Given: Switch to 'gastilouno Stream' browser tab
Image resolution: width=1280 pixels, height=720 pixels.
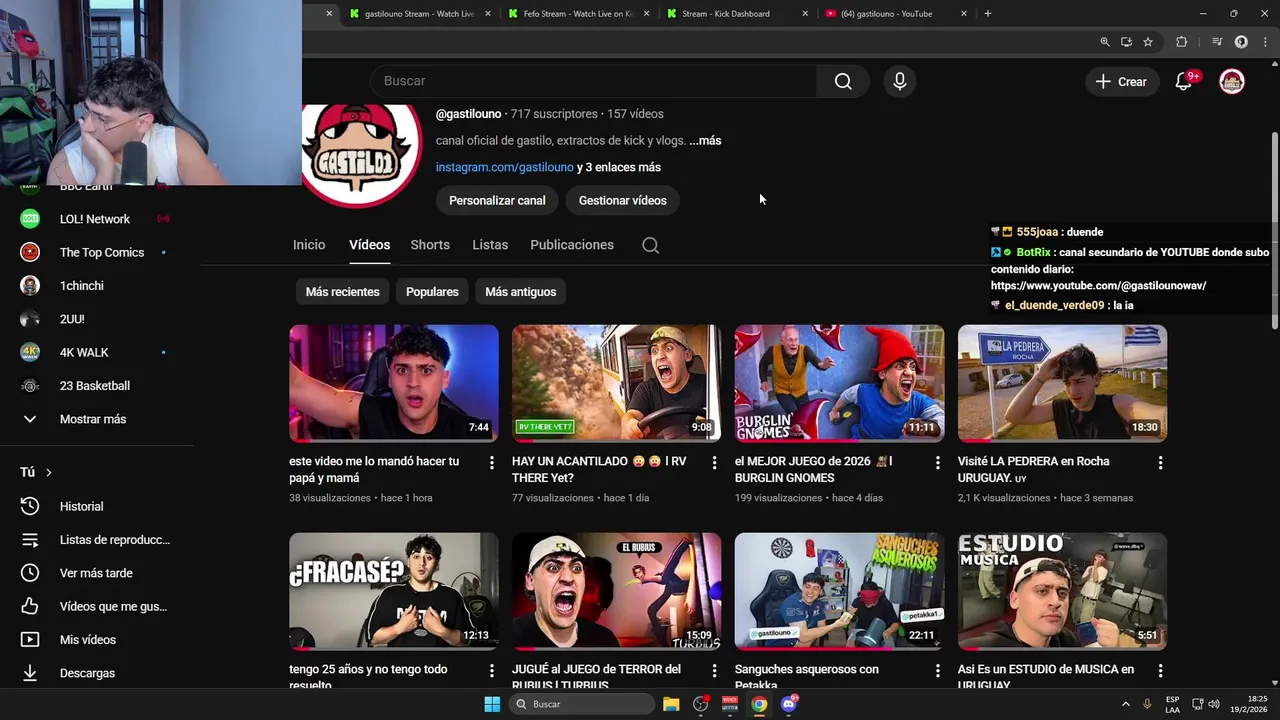Looking at the screenshot, I should (x=420, y=14).
